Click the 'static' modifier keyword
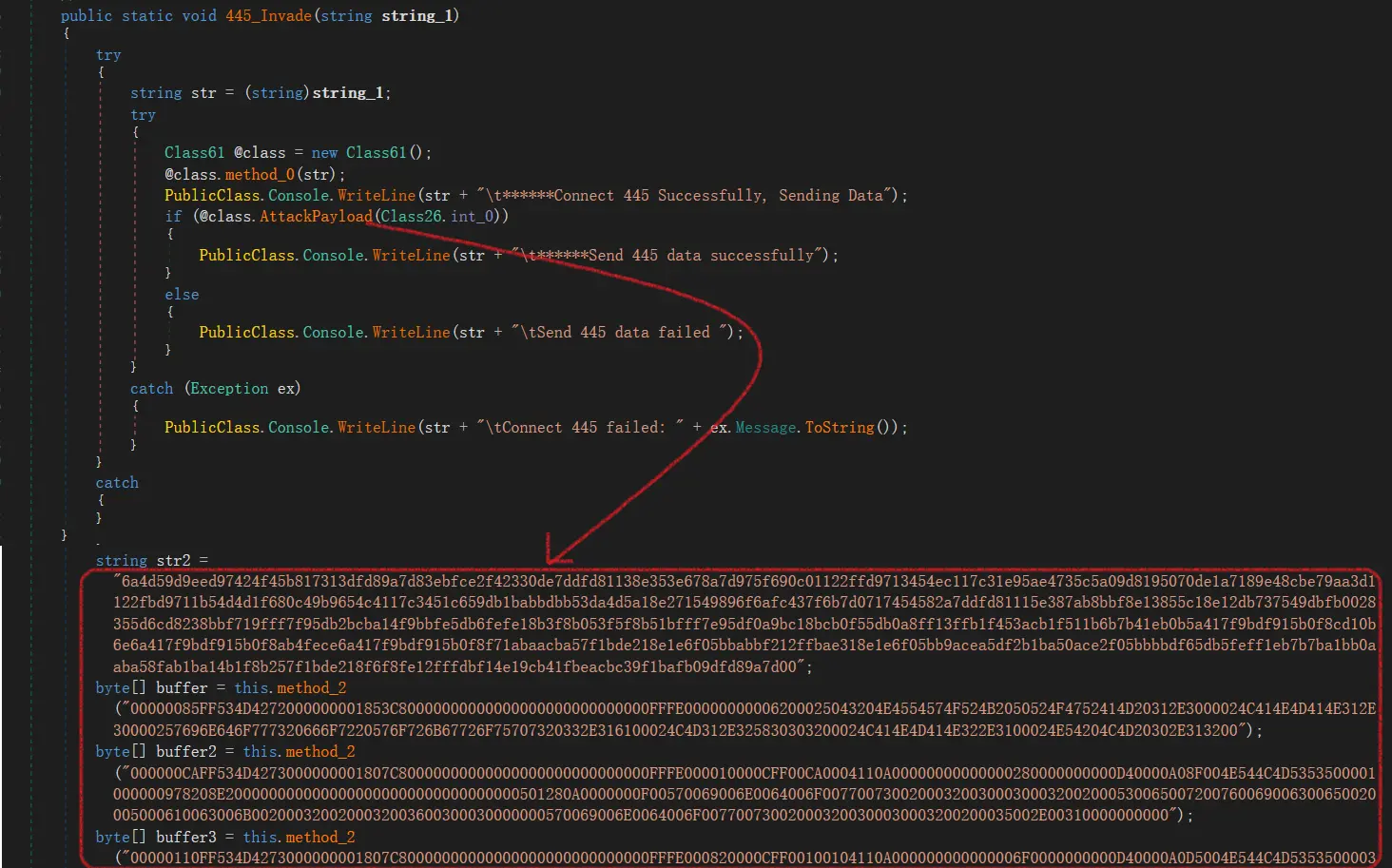This screenshot has width=1392, height=868. click(147, 16)
